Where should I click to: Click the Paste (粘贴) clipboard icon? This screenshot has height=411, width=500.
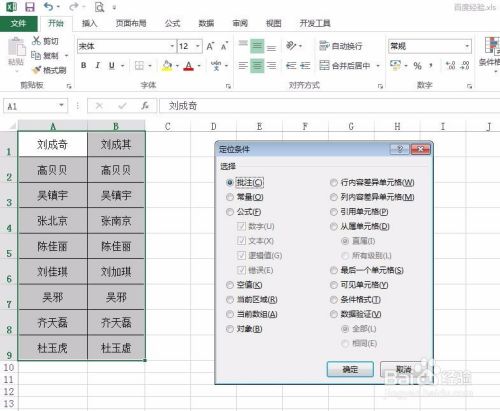[16, 47]
